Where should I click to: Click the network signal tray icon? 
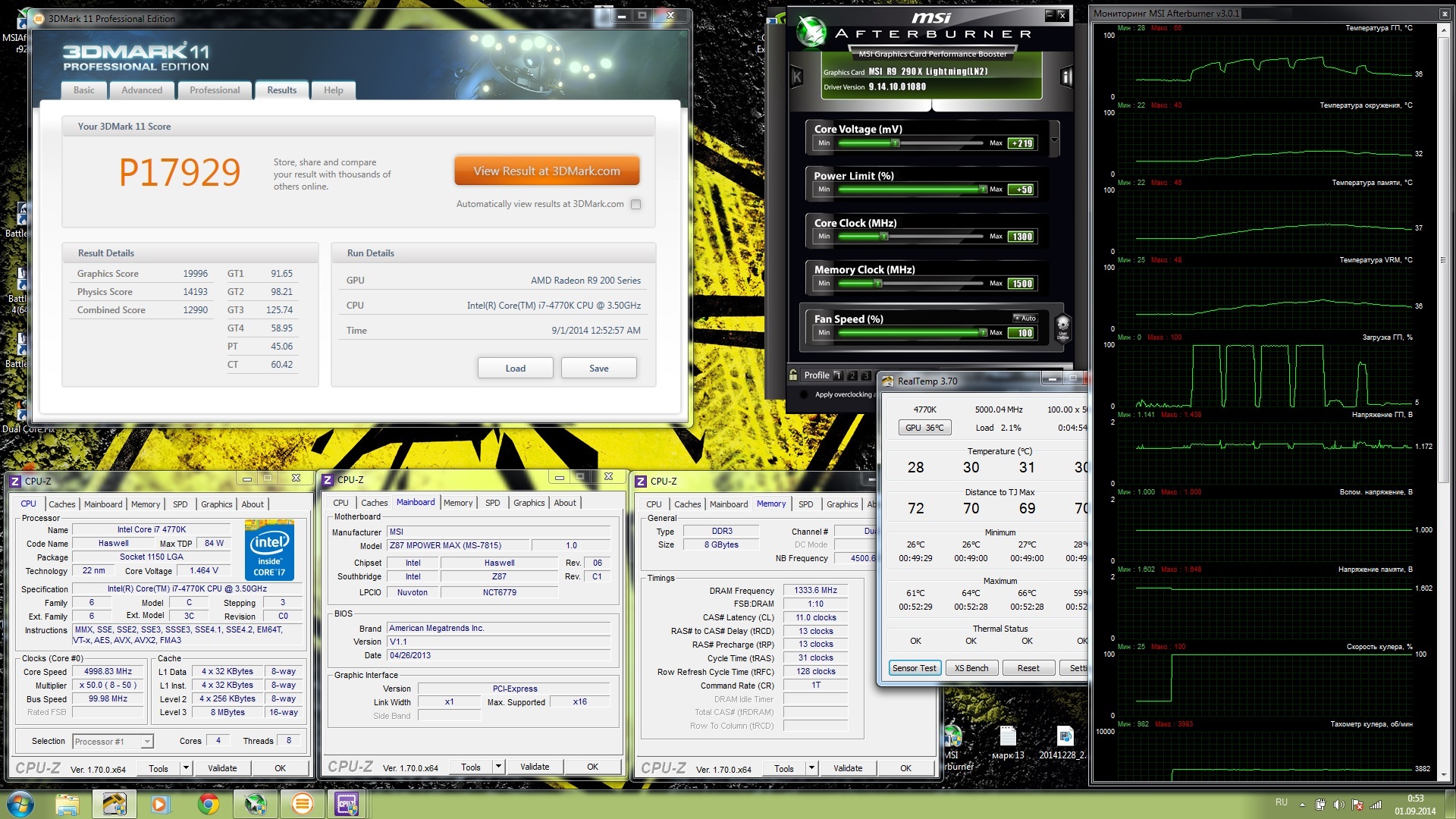[x=1376, y=805]
